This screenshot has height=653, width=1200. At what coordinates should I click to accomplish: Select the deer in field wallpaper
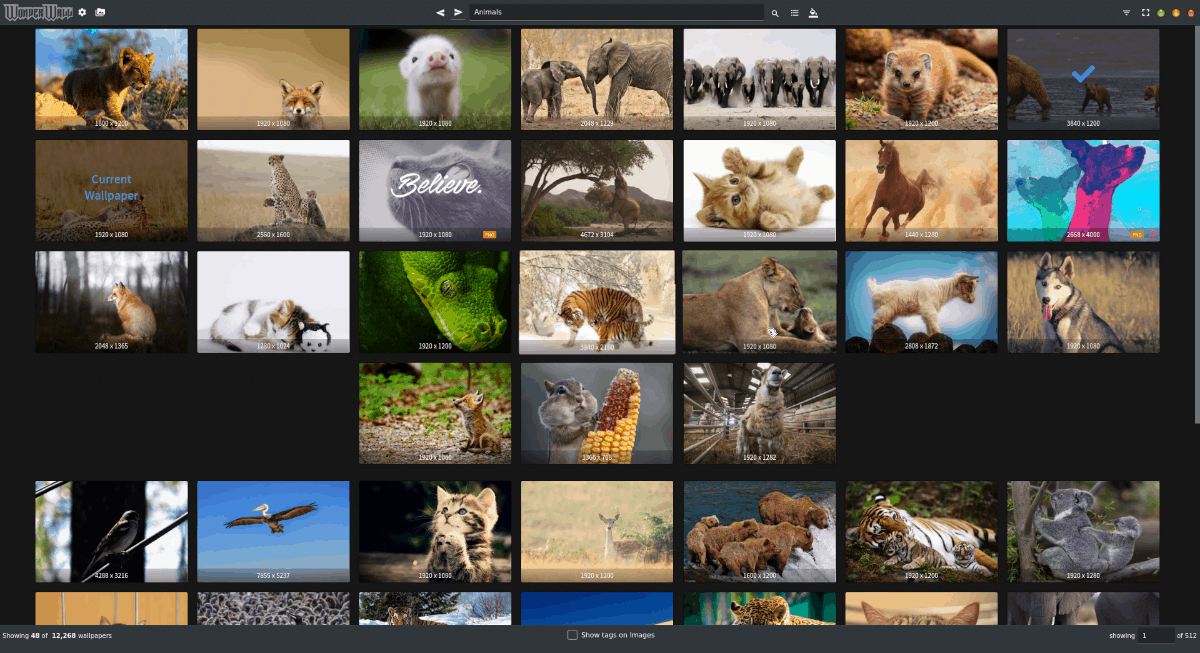[597, 532]
